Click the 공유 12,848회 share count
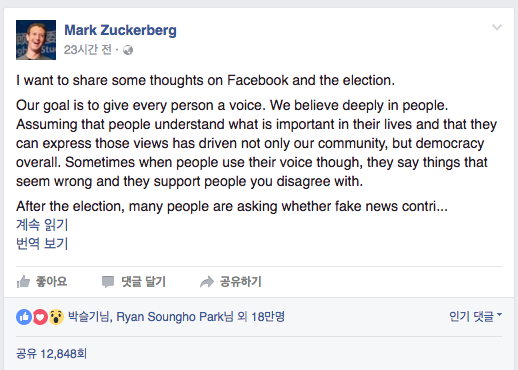518x370 pixels. (x=51, y=354)
